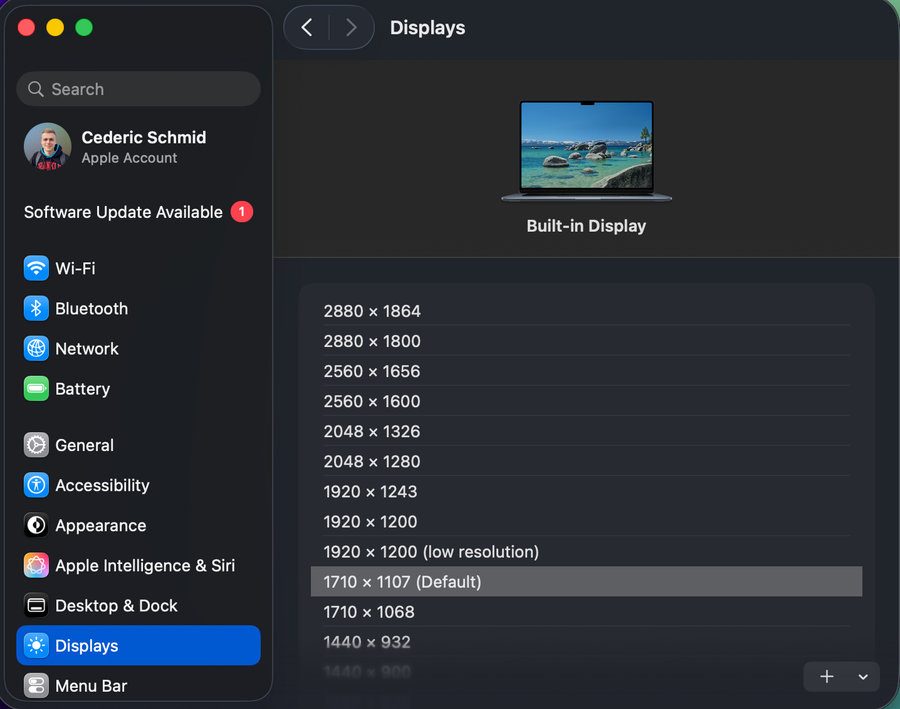
Task: Select 1710 × 1107 (Default) resolution
Action: point(586,582)
